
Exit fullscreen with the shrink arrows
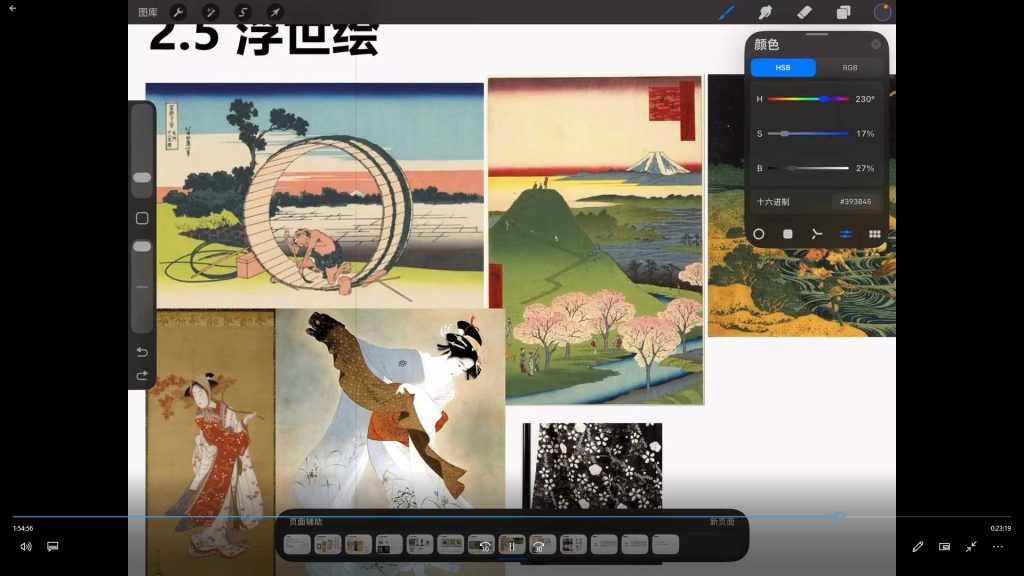pyautogui.click(x=971, y=547)
